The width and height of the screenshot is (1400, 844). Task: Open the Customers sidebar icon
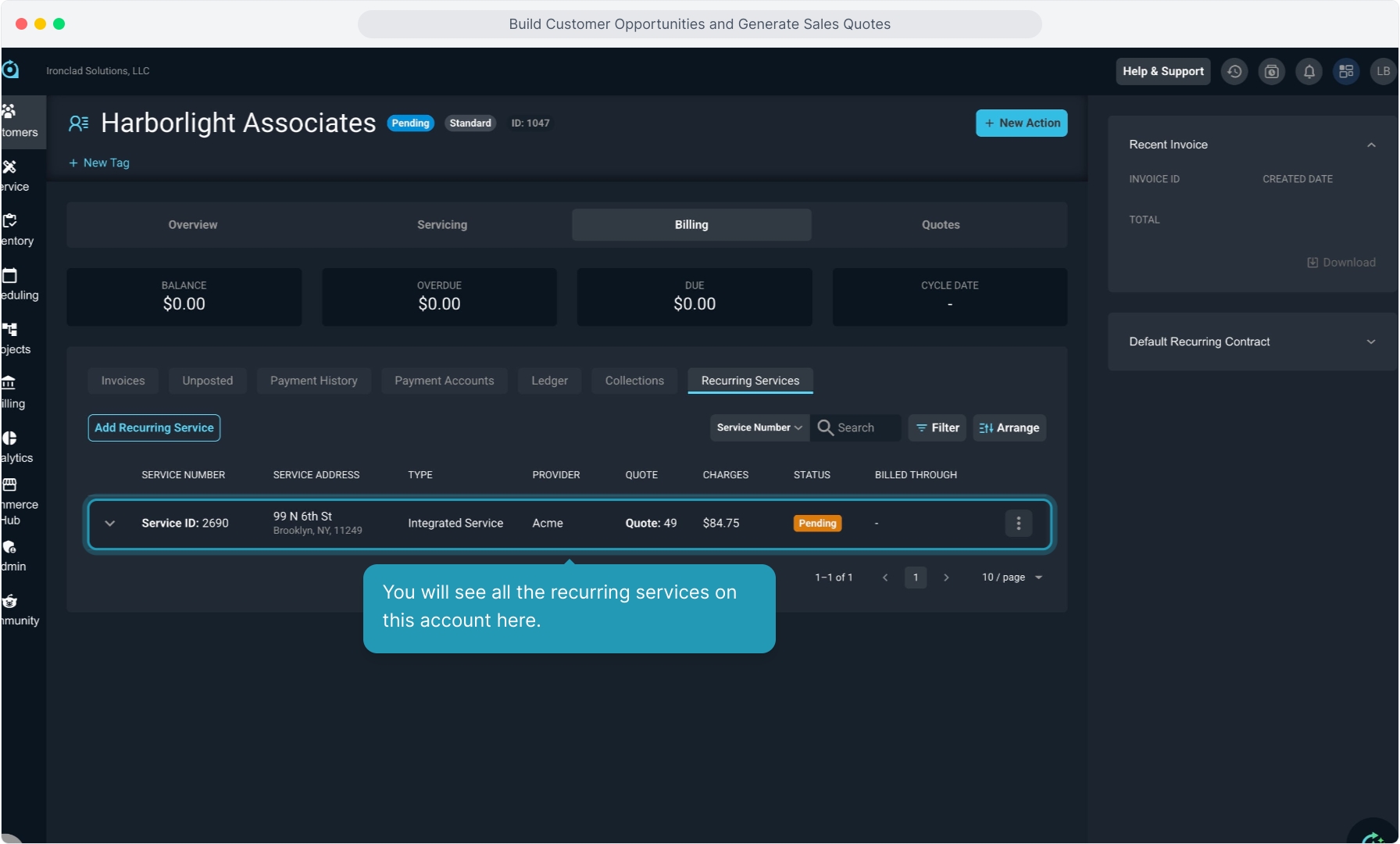[11, 112]
